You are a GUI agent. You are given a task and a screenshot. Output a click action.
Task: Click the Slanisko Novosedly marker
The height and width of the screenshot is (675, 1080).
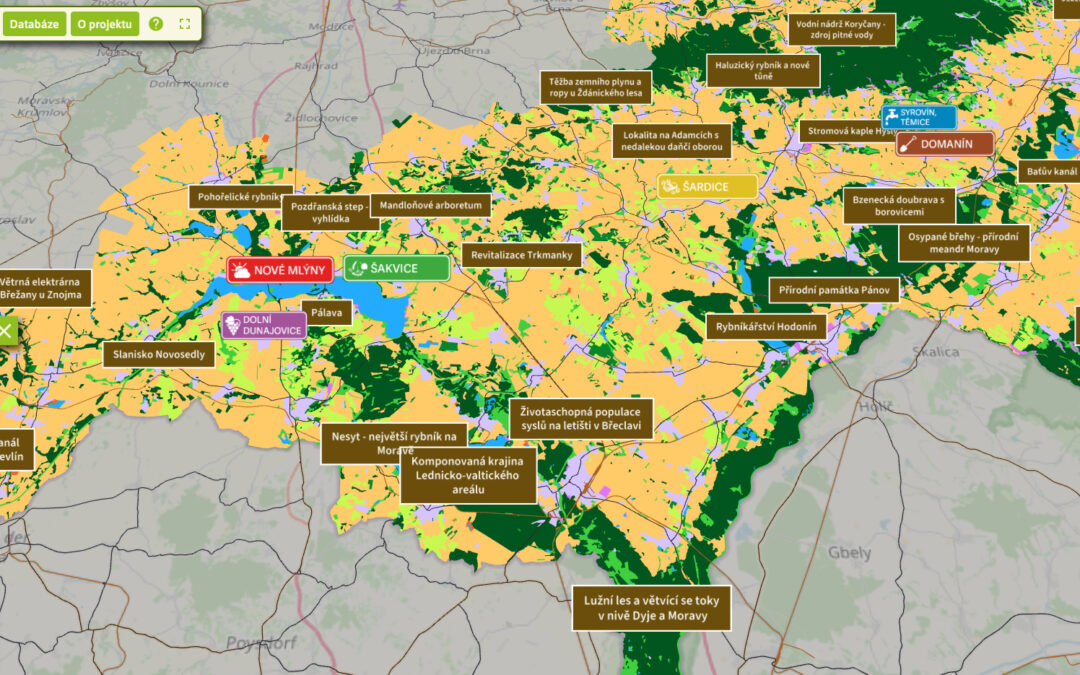159,355
